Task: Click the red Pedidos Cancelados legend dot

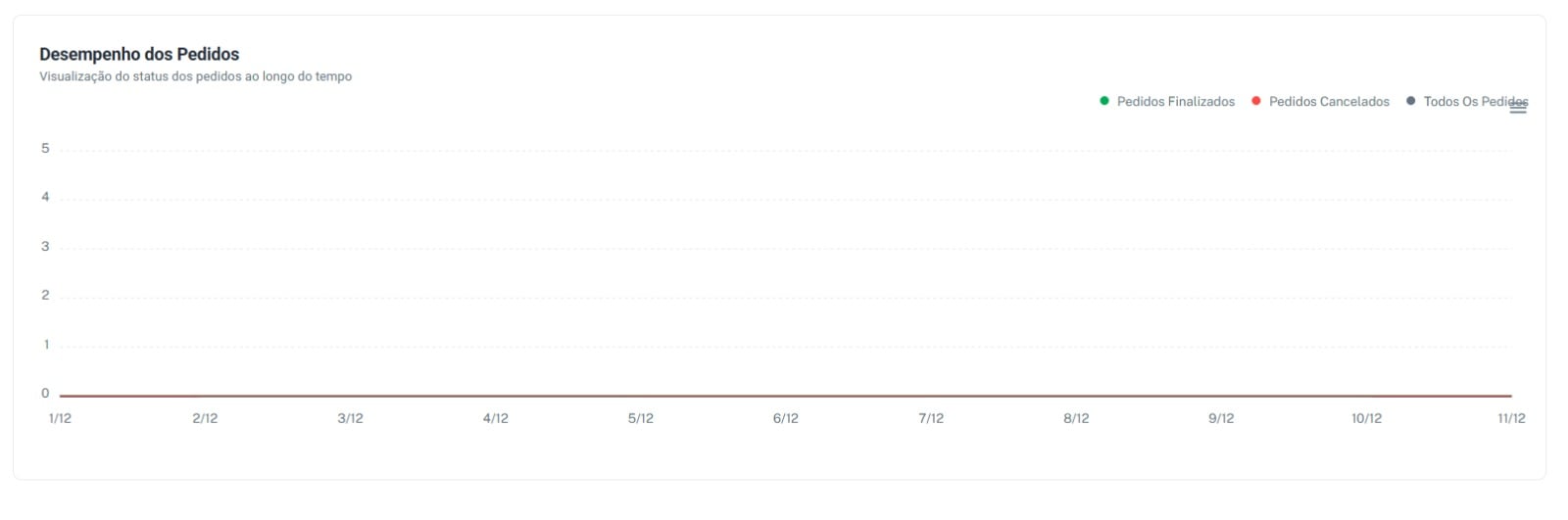Action: 1256,101
